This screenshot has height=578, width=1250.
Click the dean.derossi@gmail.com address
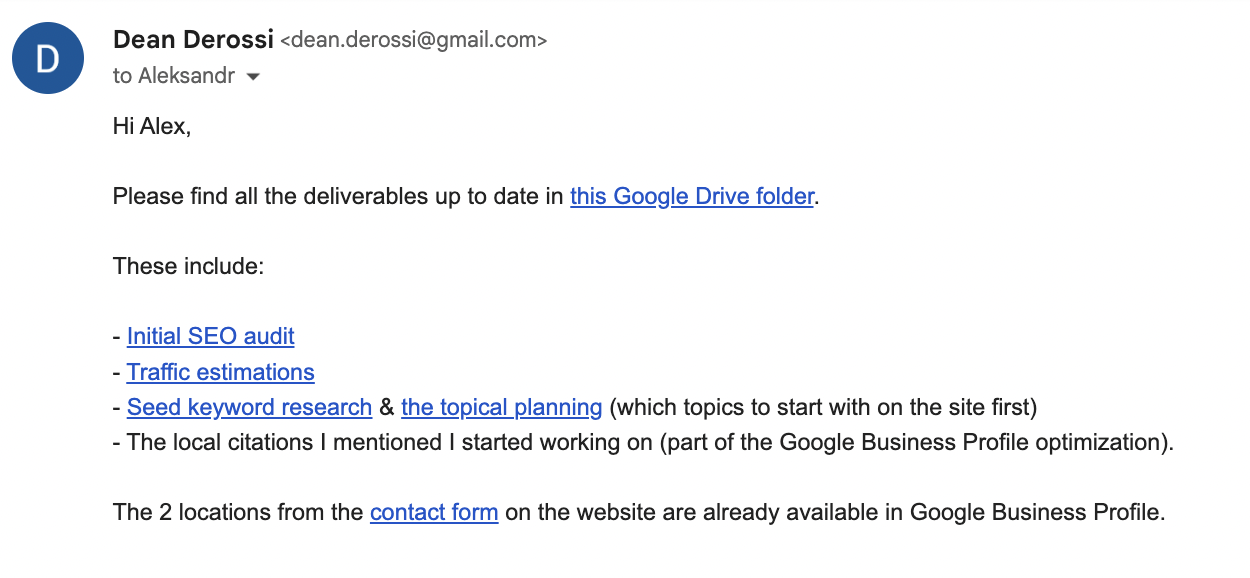click(x=413, y=41)
